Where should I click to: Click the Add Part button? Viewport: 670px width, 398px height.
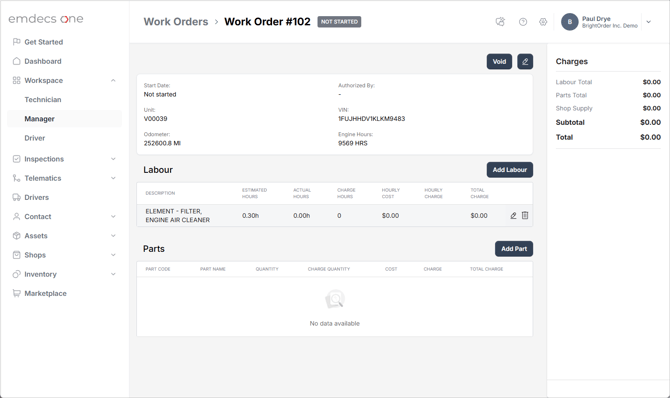[514, 249]
